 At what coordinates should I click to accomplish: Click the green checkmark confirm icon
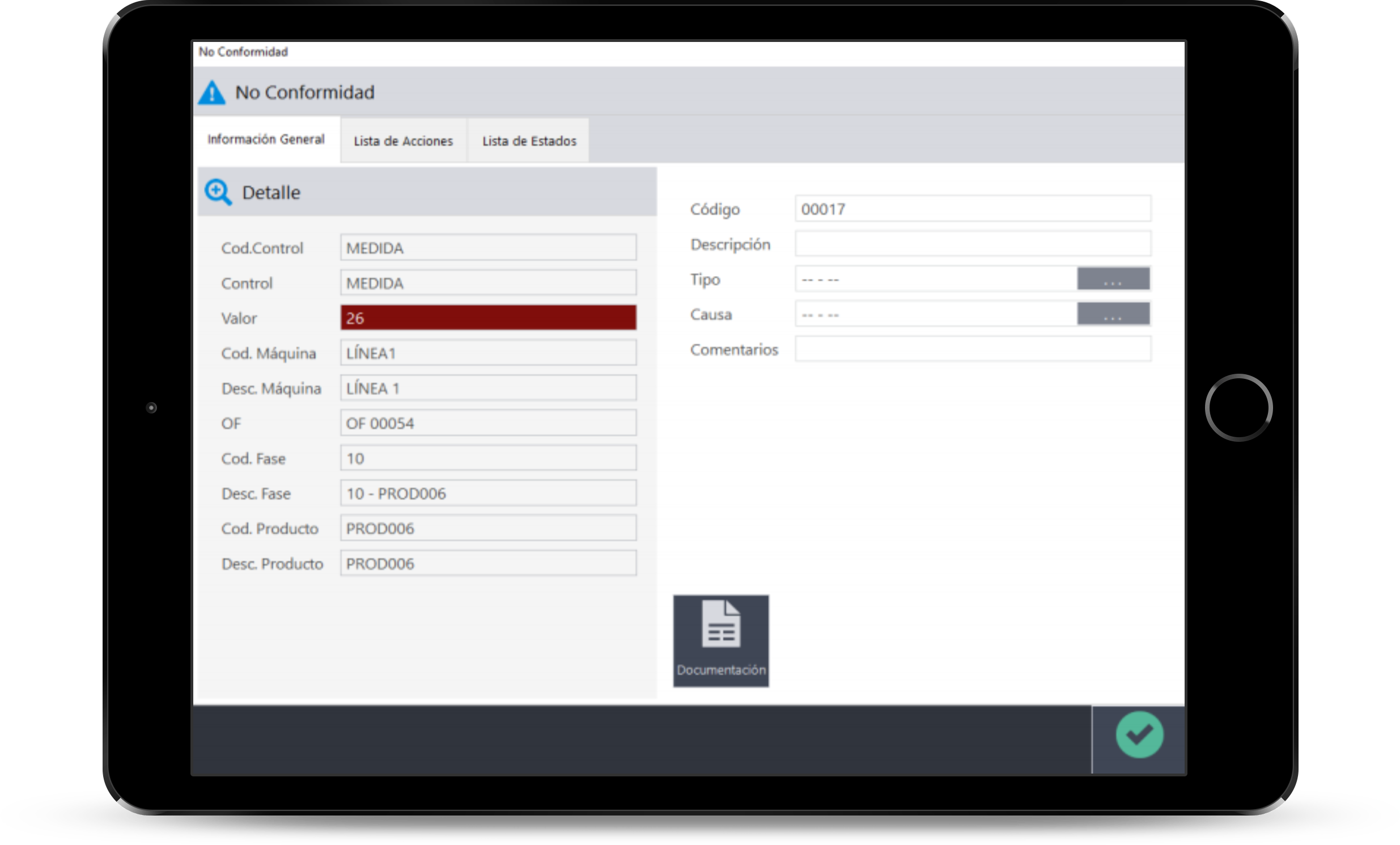[1139, 734]
